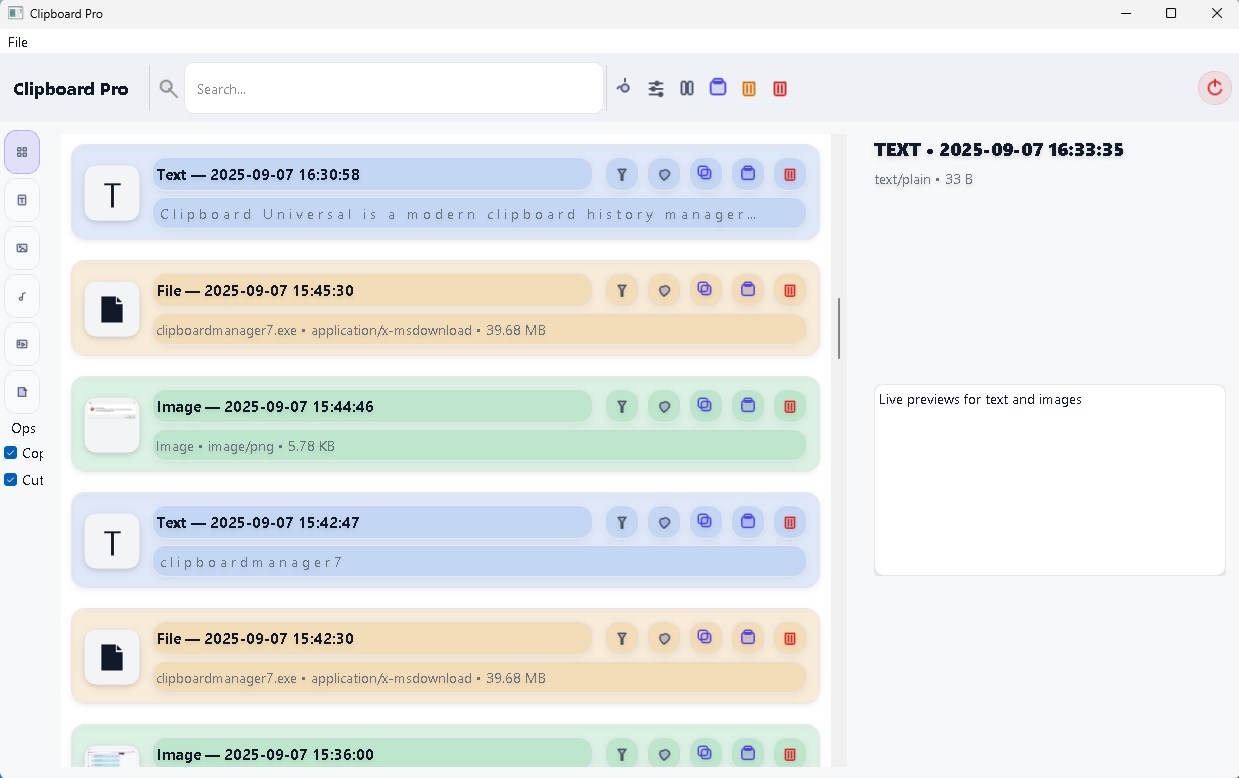Click the Search input field
Viewport: 1239px width, 778px height.
(x=394, y=89)
